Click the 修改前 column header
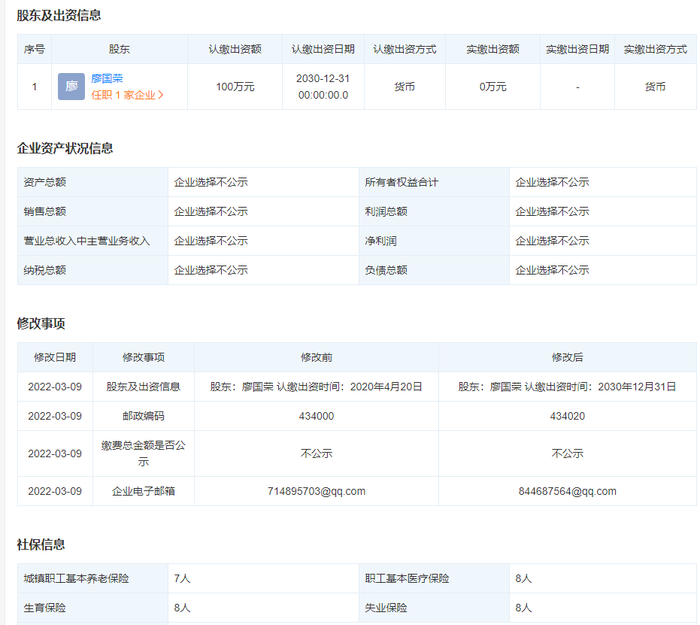 click(x=316, y=357)
